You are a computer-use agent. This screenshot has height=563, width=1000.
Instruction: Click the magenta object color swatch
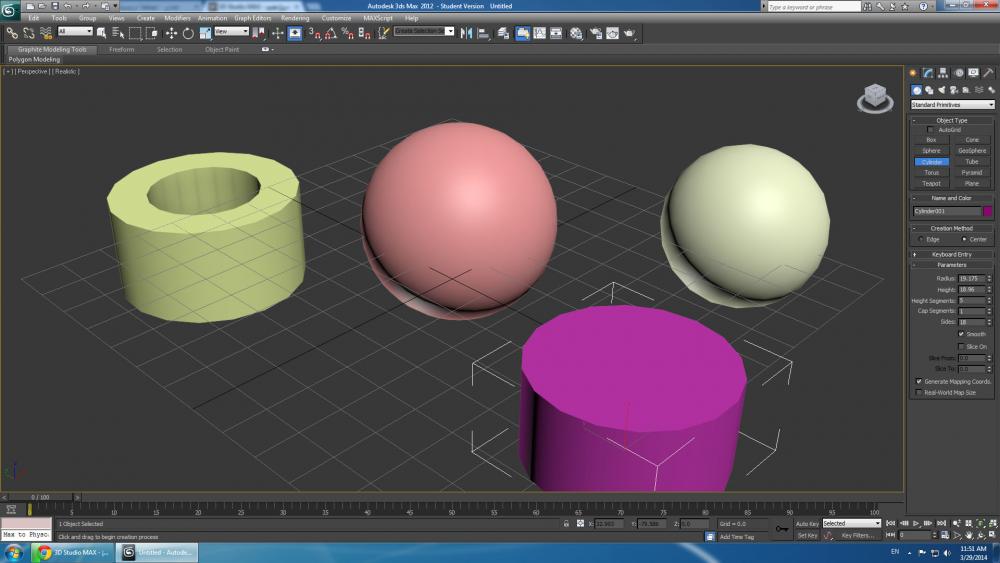point(987,211)
